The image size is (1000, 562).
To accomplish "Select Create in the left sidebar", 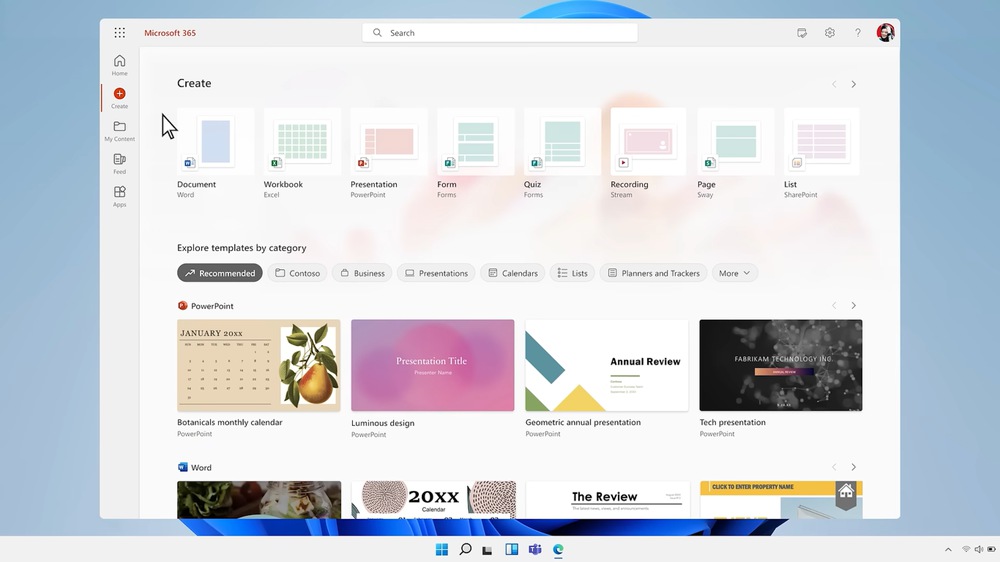I will click(x=119, y=98).
